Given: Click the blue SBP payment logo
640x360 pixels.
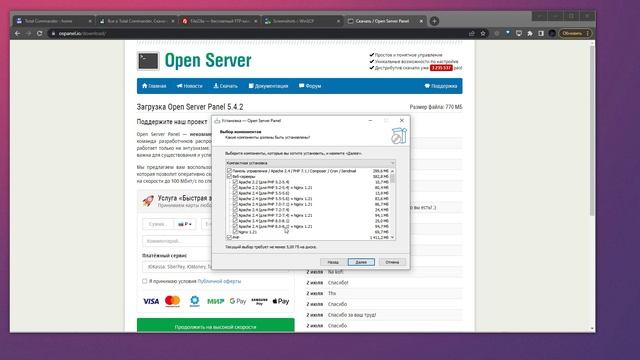Looking at the screenshot, I should coord(195,301).
